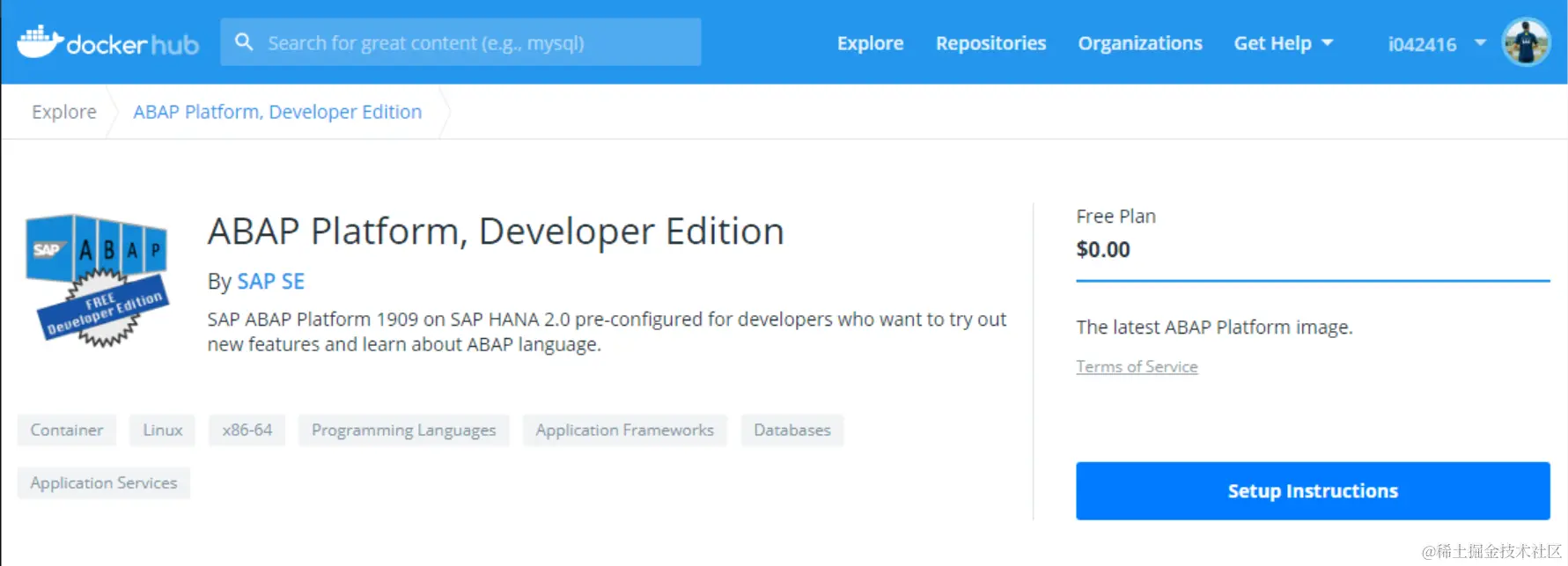Click the Setup Instructions button

pyautogui.click(x=1313, y=491)
